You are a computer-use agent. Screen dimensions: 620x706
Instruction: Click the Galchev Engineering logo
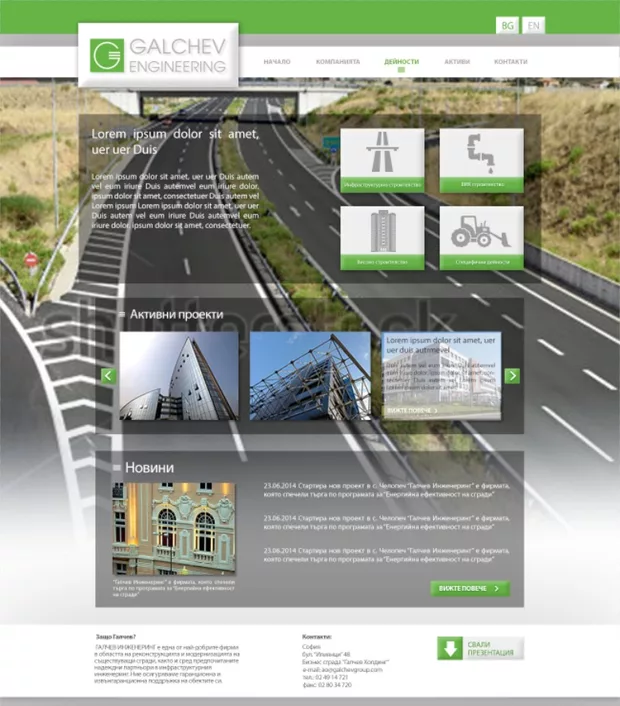[158, 55]
